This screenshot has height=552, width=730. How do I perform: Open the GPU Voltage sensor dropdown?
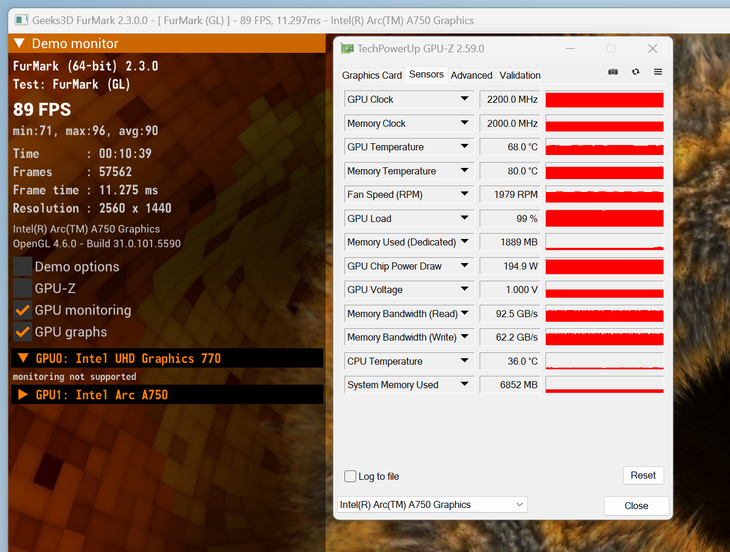click(464, 289)
